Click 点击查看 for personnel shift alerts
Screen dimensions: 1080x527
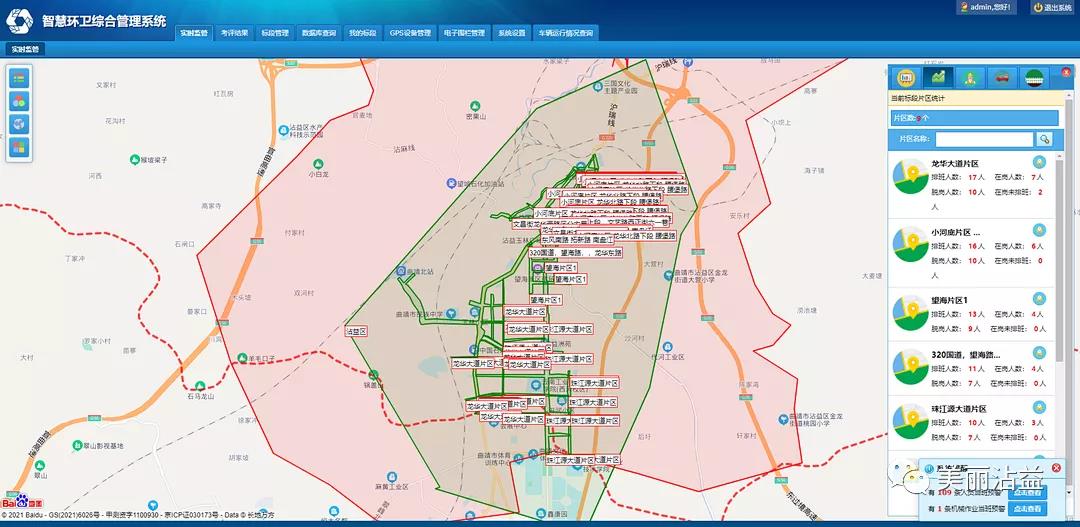coord(1027,493)
